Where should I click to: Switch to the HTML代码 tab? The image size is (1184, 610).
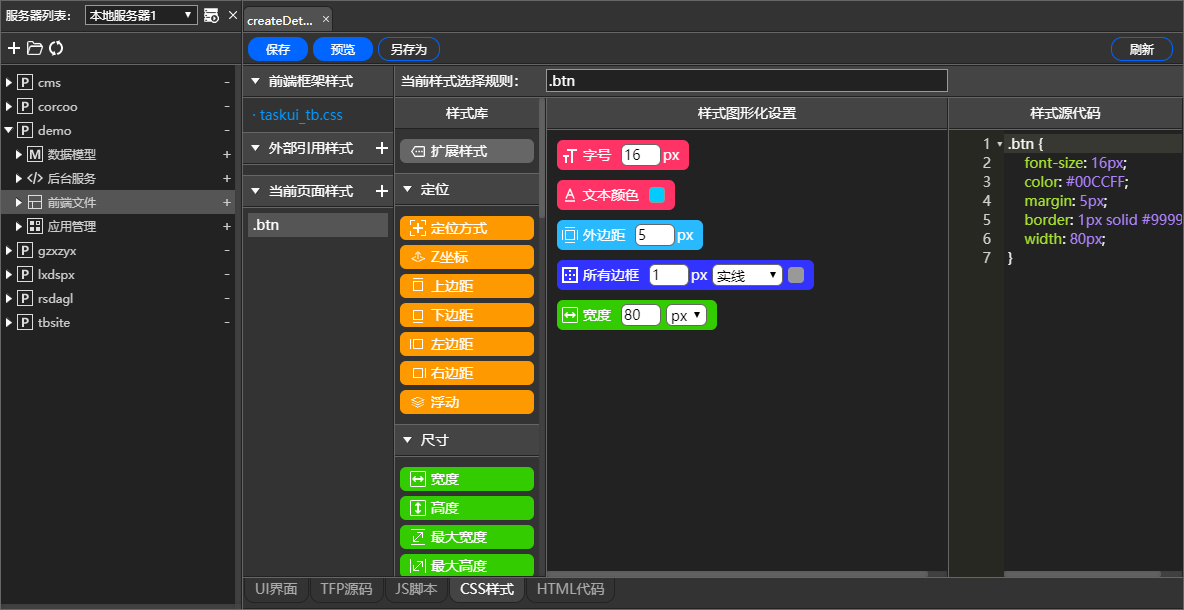pyautogui.click(x=569, y=589)
